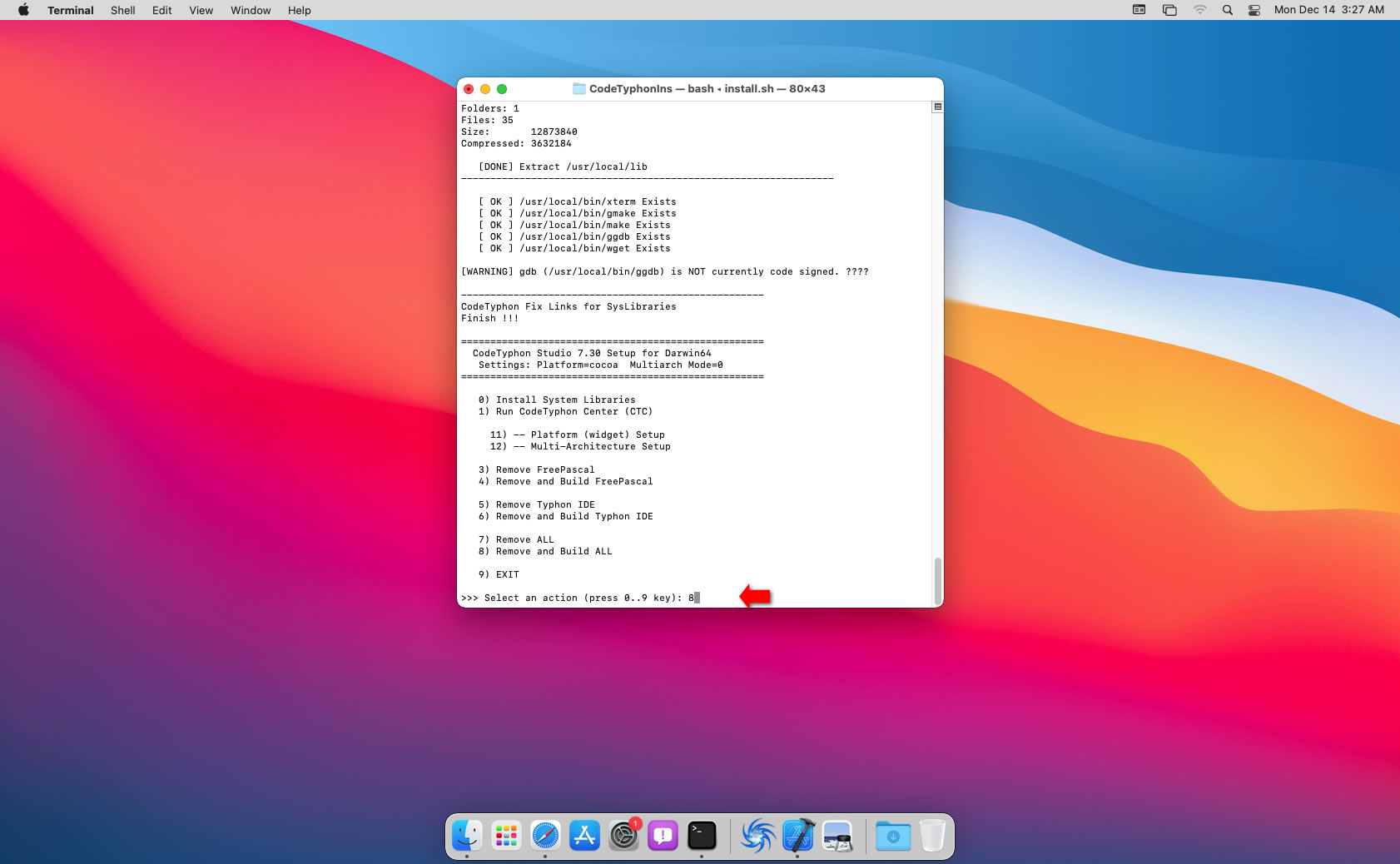Click '6) Remove and Build Typhon IDE' line

566,516
